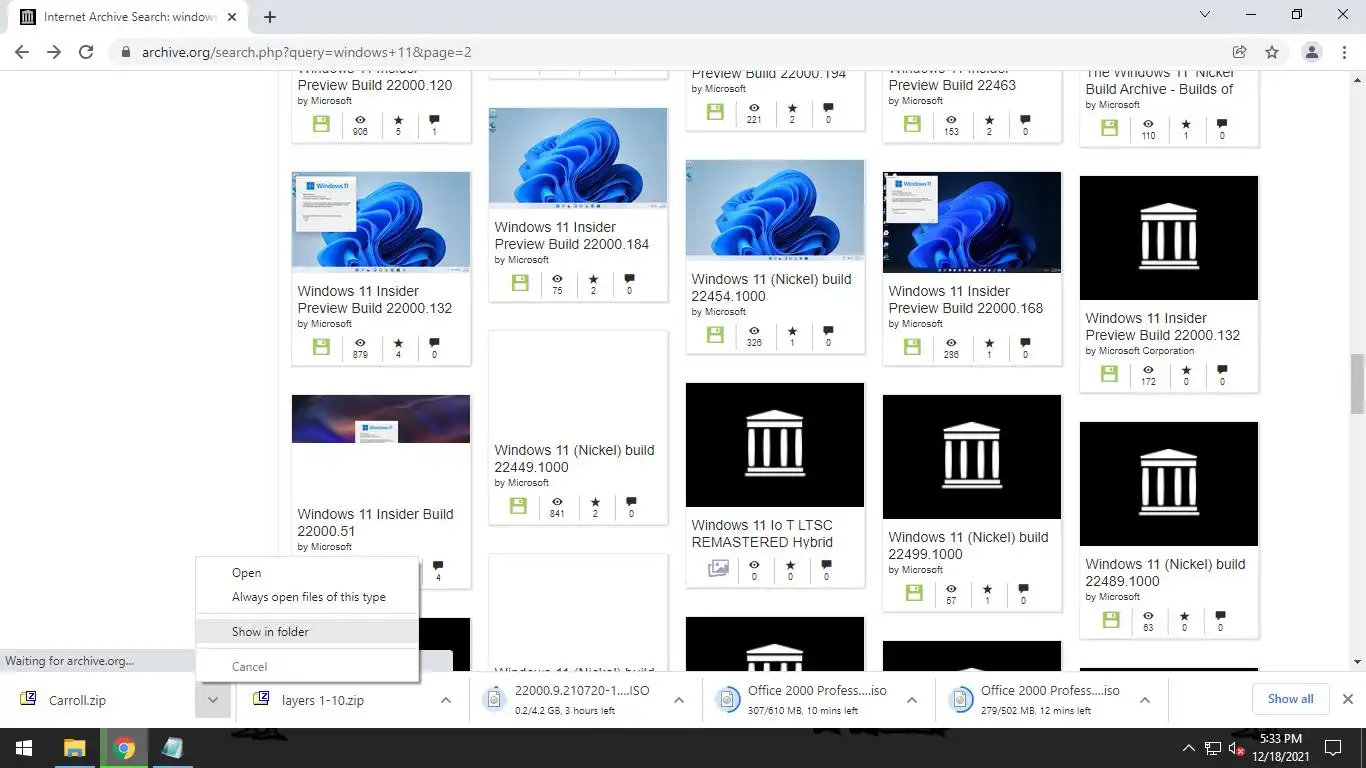Viewport: 1366px width, 768px height.
Task: Open Windows 11 (Nickel) build 22449.1000 link
Action: tap(574, 458)
